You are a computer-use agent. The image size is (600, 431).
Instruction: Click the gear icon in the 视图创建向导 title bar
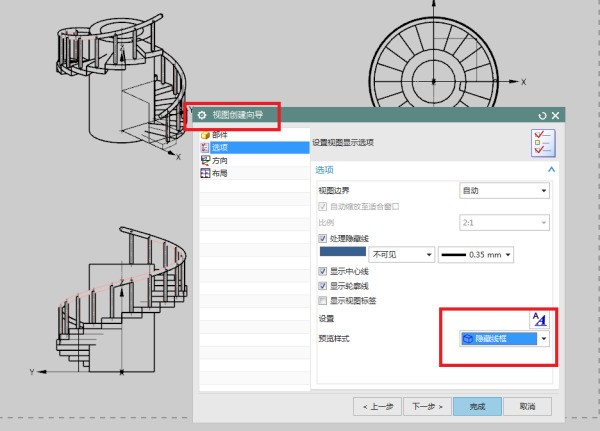(202, 115)
